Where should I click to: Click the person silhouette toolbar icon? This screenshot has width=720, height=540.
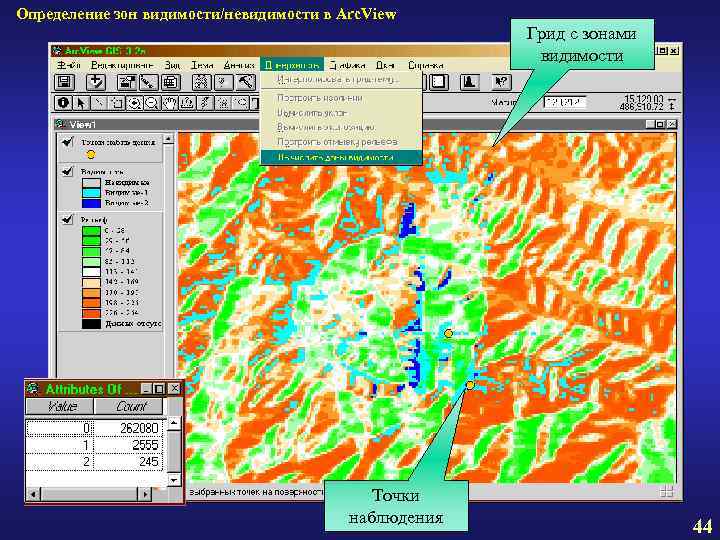point(469,83)
